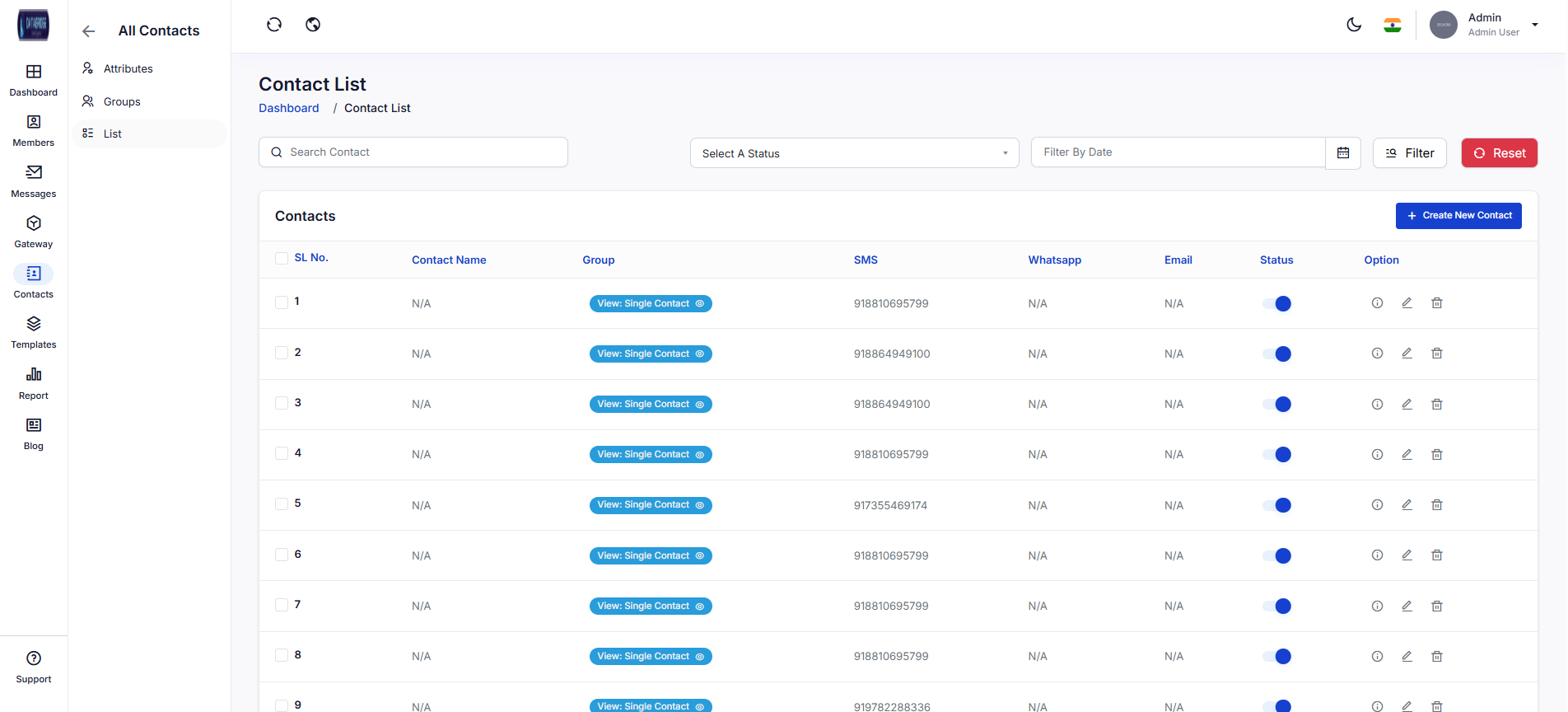Navigate to Templates in the sidebar
This screenshot has height=712, width=1568.
tap(34, 331)
